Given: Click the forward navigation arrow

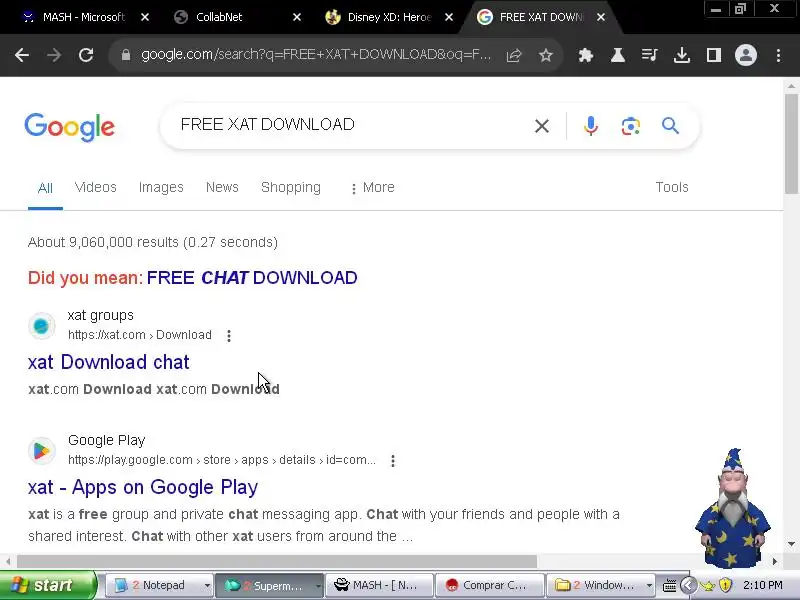Looking at the screenshot, I should click(54, 55).
